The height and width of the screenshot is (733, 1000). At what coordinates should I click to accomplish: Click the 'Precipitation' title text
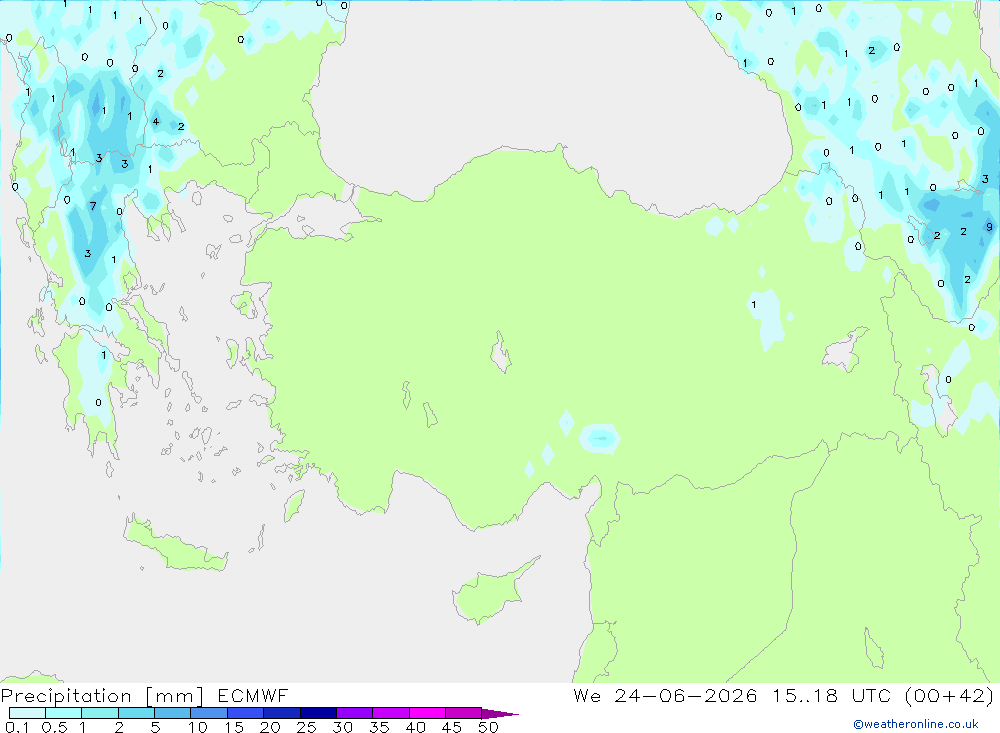[x=66, y=696]
